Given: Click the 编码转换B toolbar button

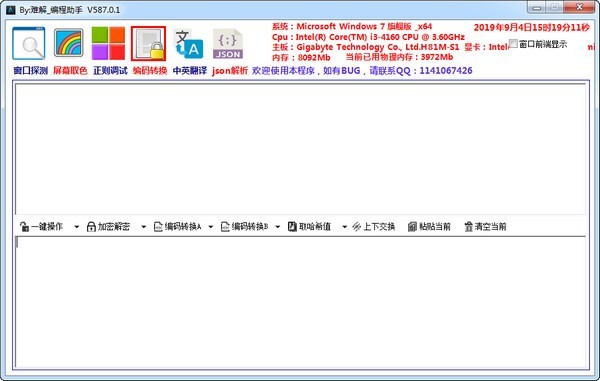Looking at the screenshot, I should 244,227.
